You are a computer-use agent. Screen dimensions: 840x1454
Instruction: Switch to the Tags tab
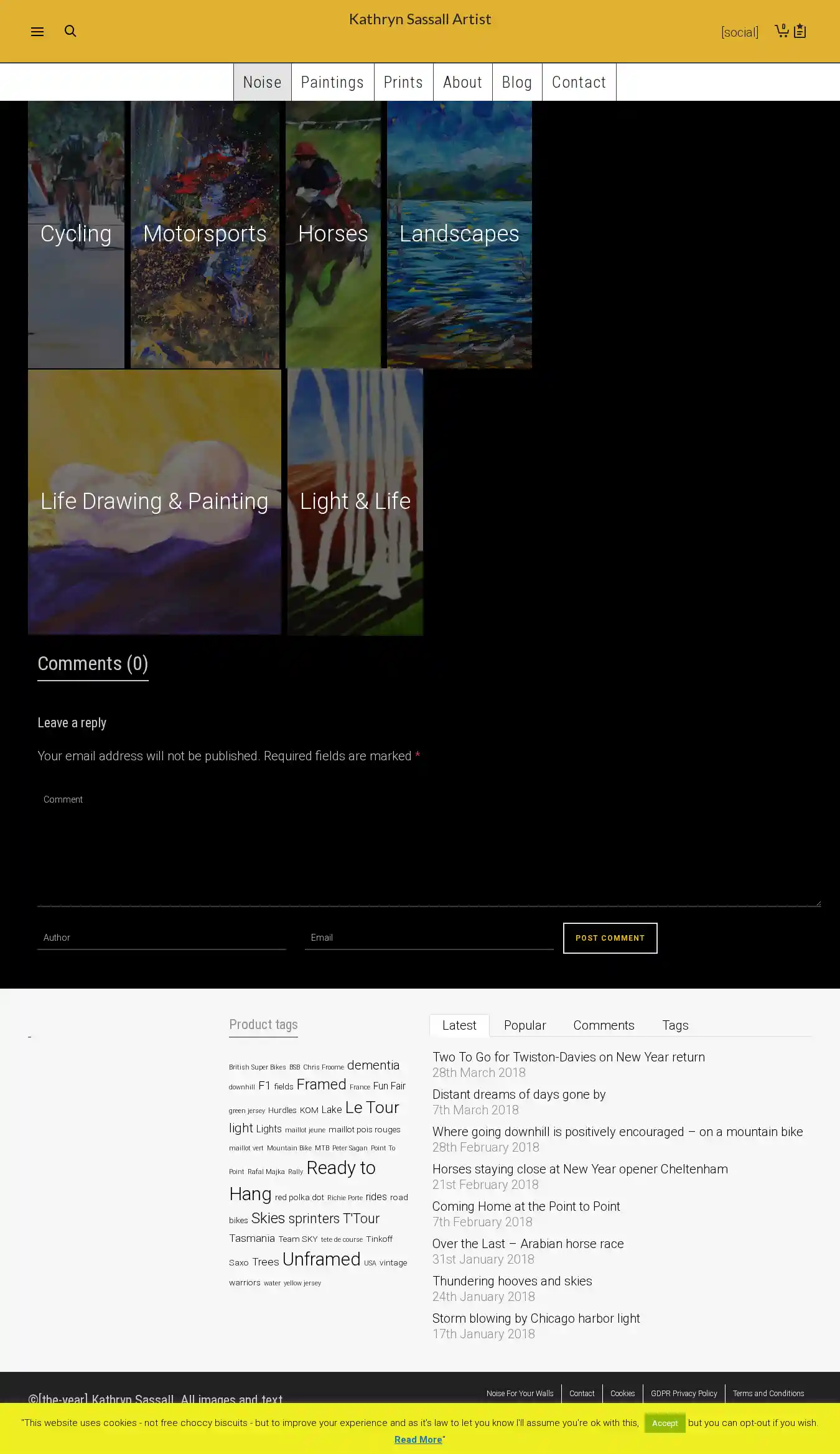coord(675,1025)
